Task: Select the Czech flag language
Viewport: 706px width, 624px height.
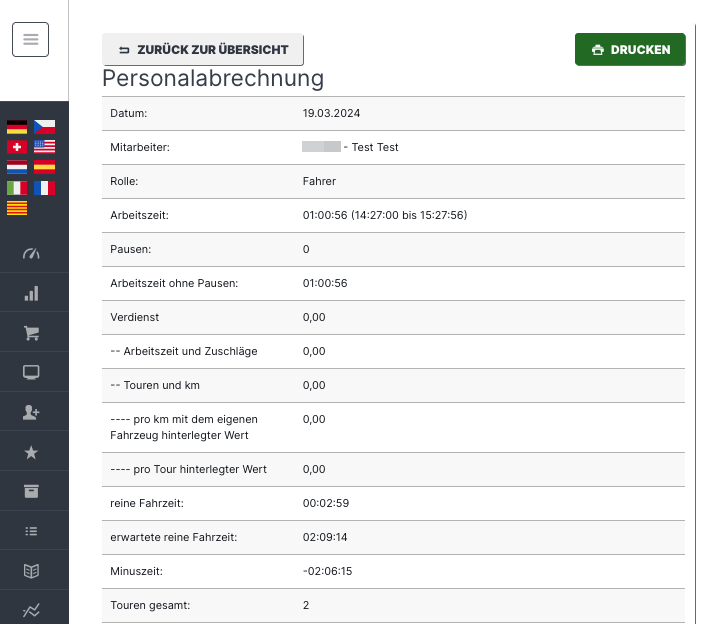Action: (45, 127)
